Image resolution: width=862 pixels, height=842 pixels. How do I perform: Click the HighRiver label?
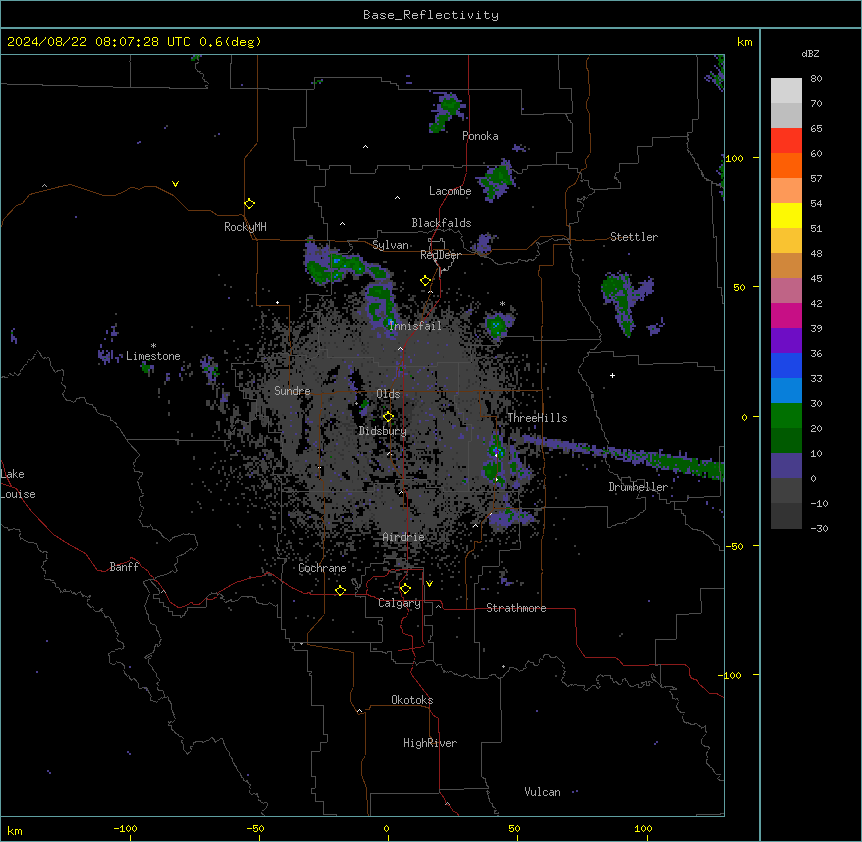tap(430, 743)
